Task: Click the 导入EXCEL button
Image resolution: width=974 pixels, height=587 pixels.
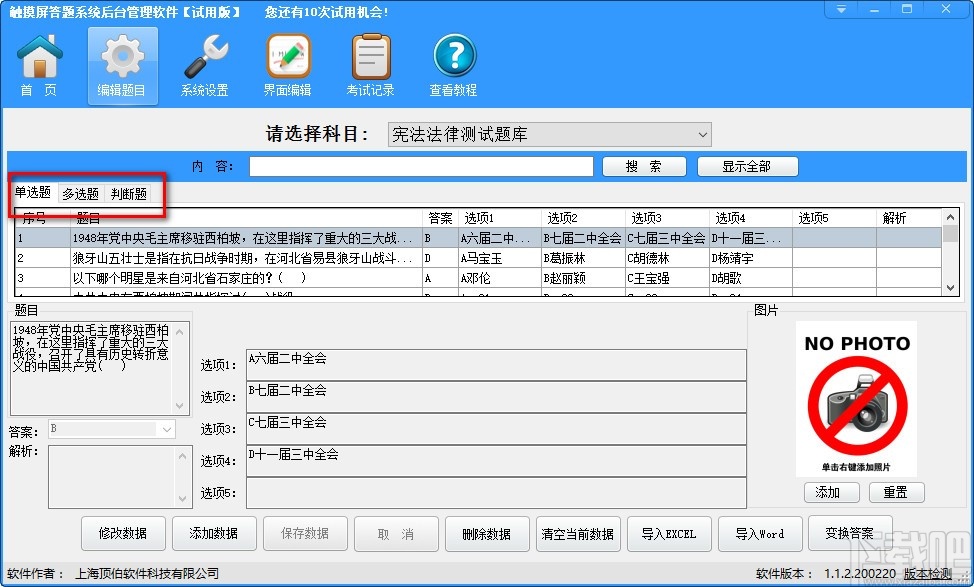Action: tap(669, 533)
